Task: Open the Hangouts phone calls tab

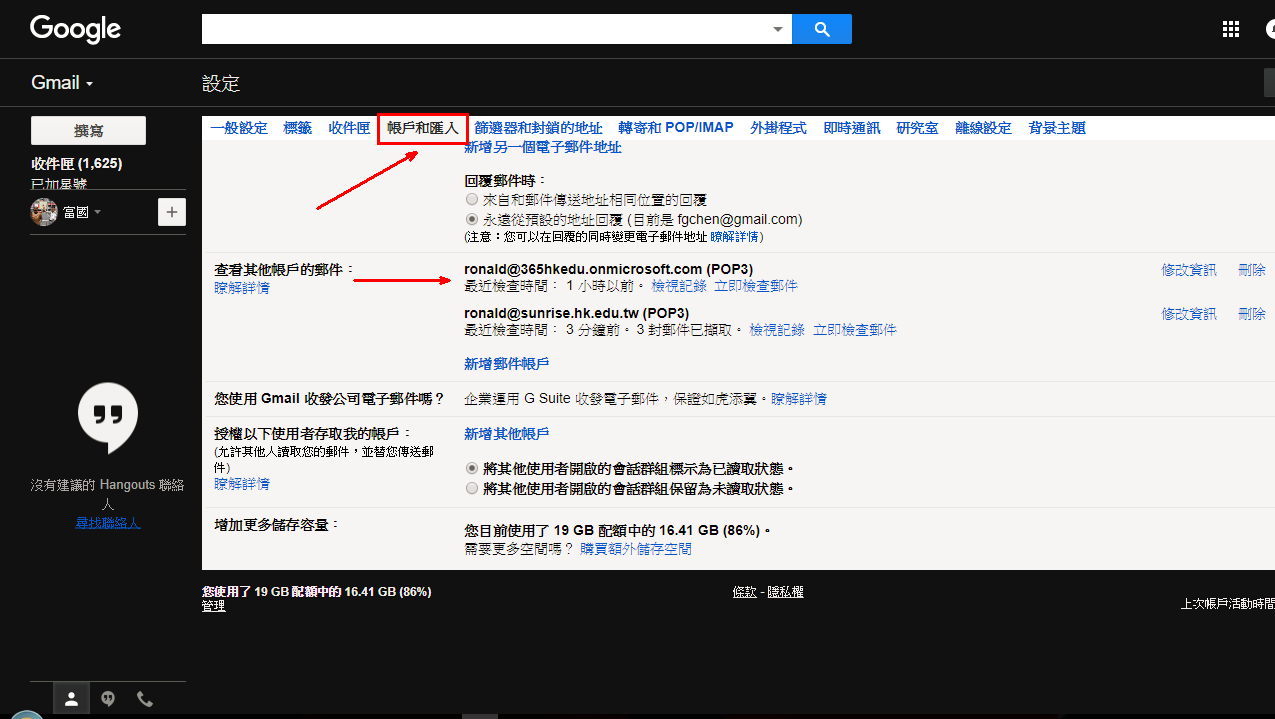Action: click(145, 699)
